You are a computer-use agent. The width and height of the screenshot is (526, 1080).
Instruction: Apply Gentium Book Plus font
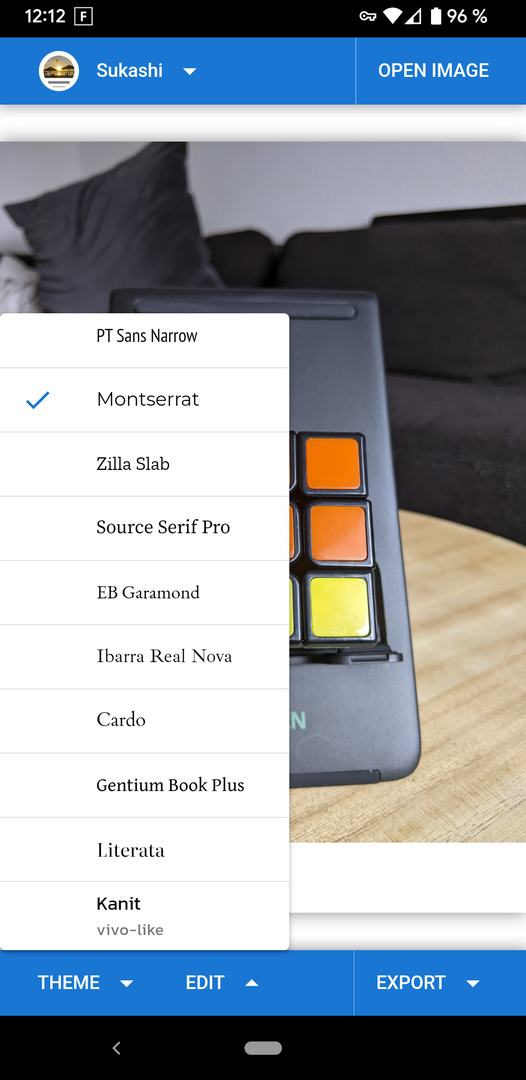click(145, 786)
